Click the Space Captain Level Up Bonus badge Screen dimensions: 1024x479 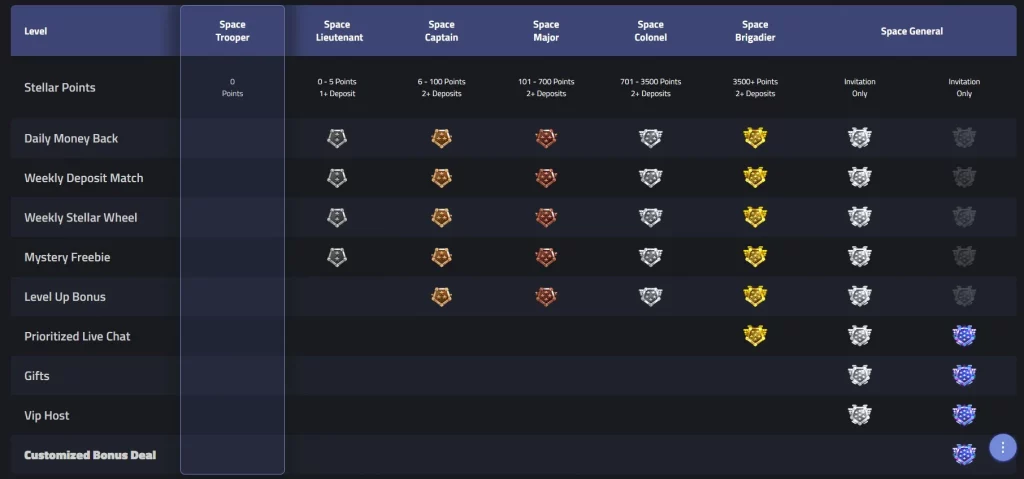(441, 297)
